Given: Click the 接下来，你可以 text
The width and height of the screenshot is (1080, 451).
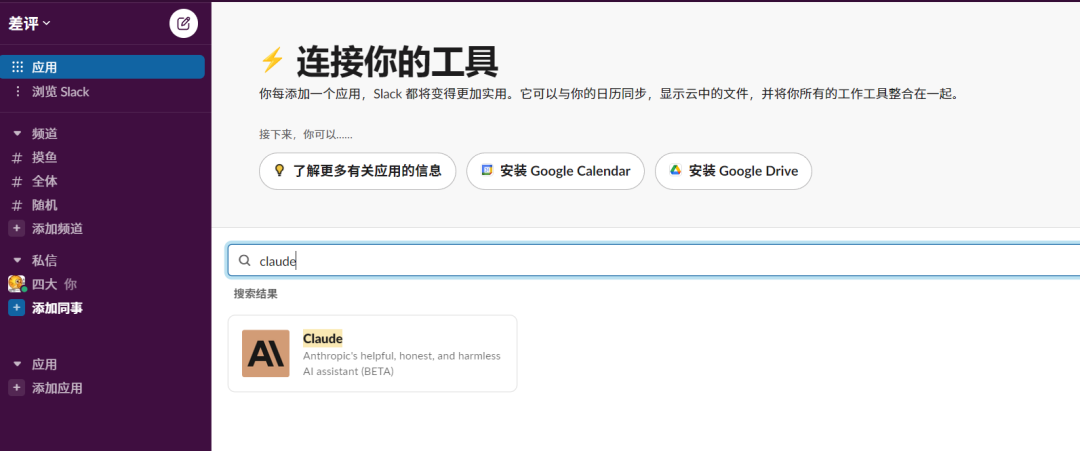Looking at the screenshot, I should tap(306, 134).
